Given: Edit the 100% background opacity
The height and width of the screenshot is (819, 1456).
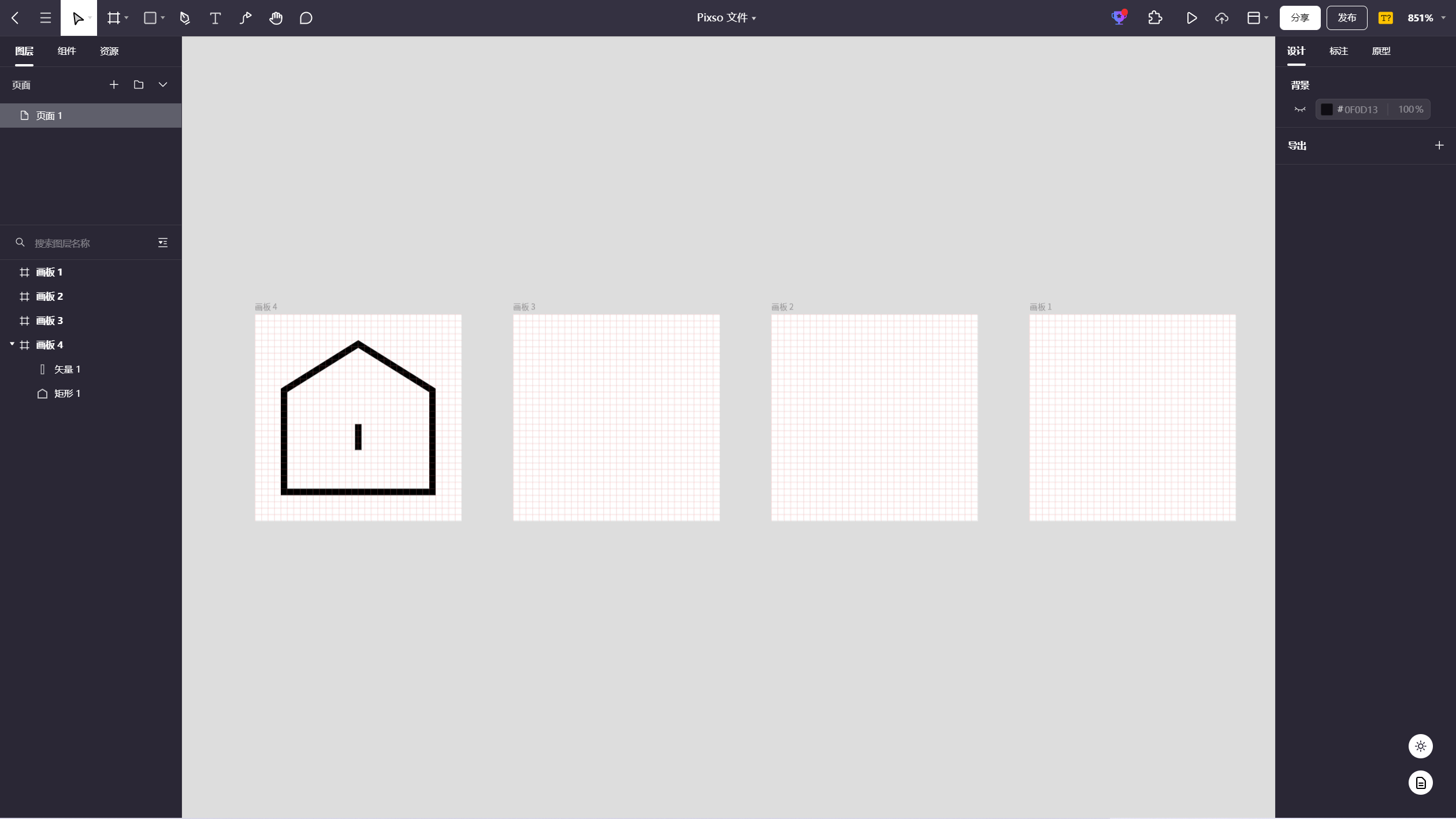Looking at the screenshot, I should [x=1410, y=109].
